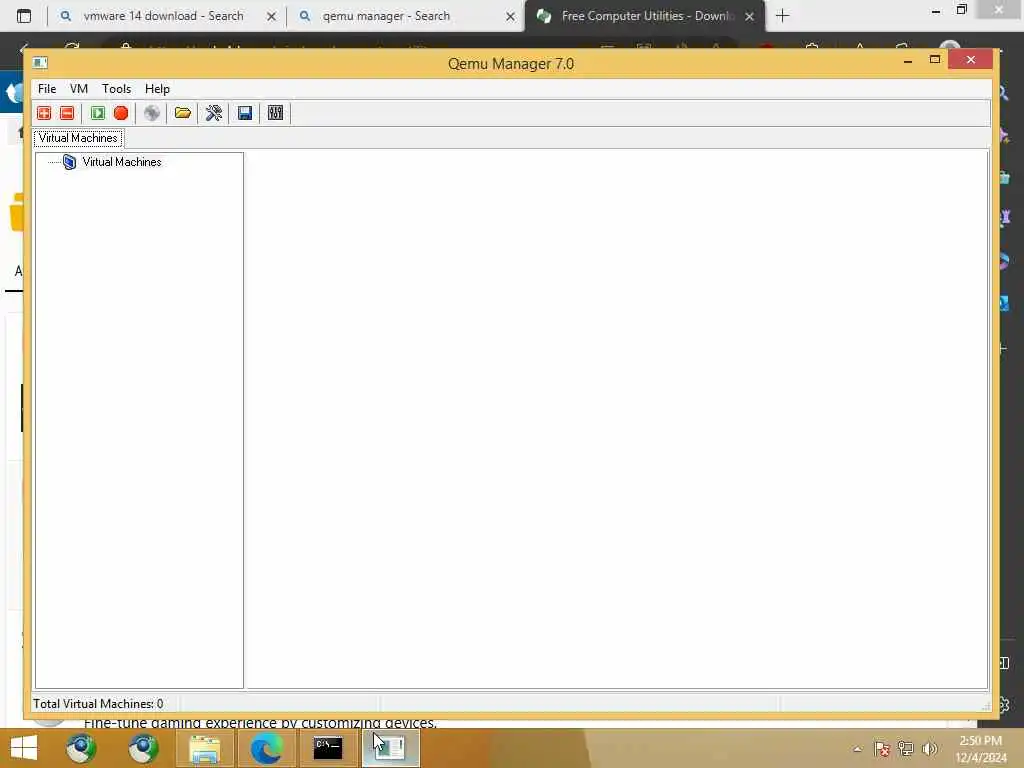
Task: Close the Free Computer Utilities tab
Action: (x=749, y=16)
